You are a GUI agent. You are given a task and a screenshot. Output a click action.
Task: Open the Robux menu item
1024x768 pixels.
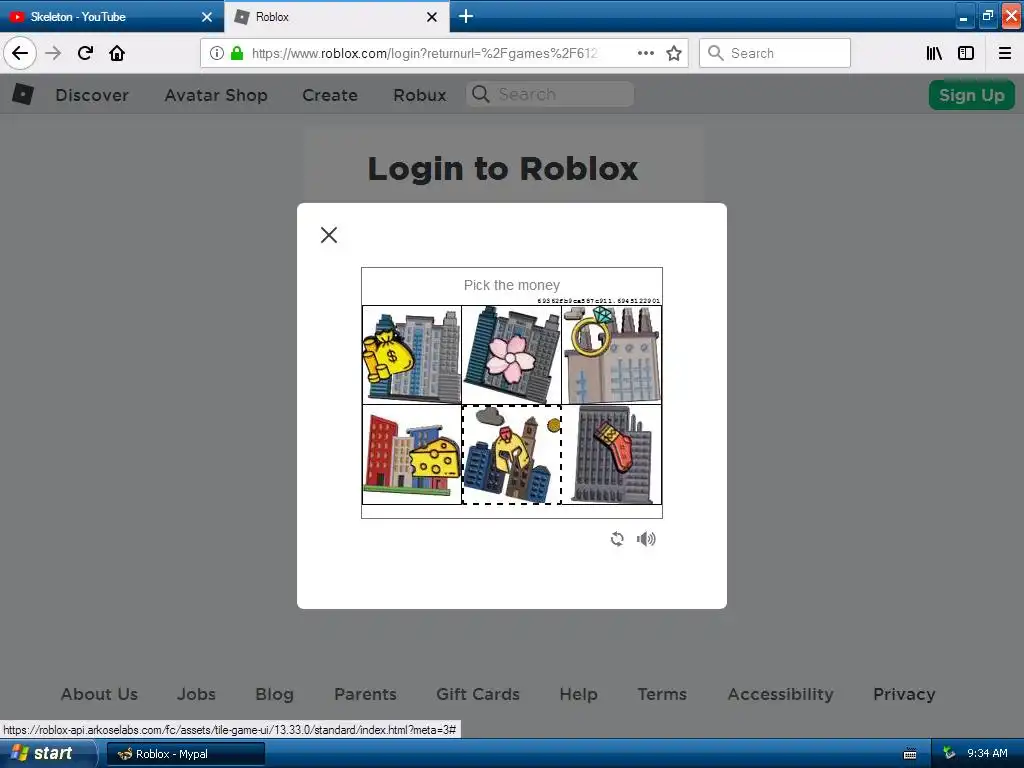pos(420,95)
